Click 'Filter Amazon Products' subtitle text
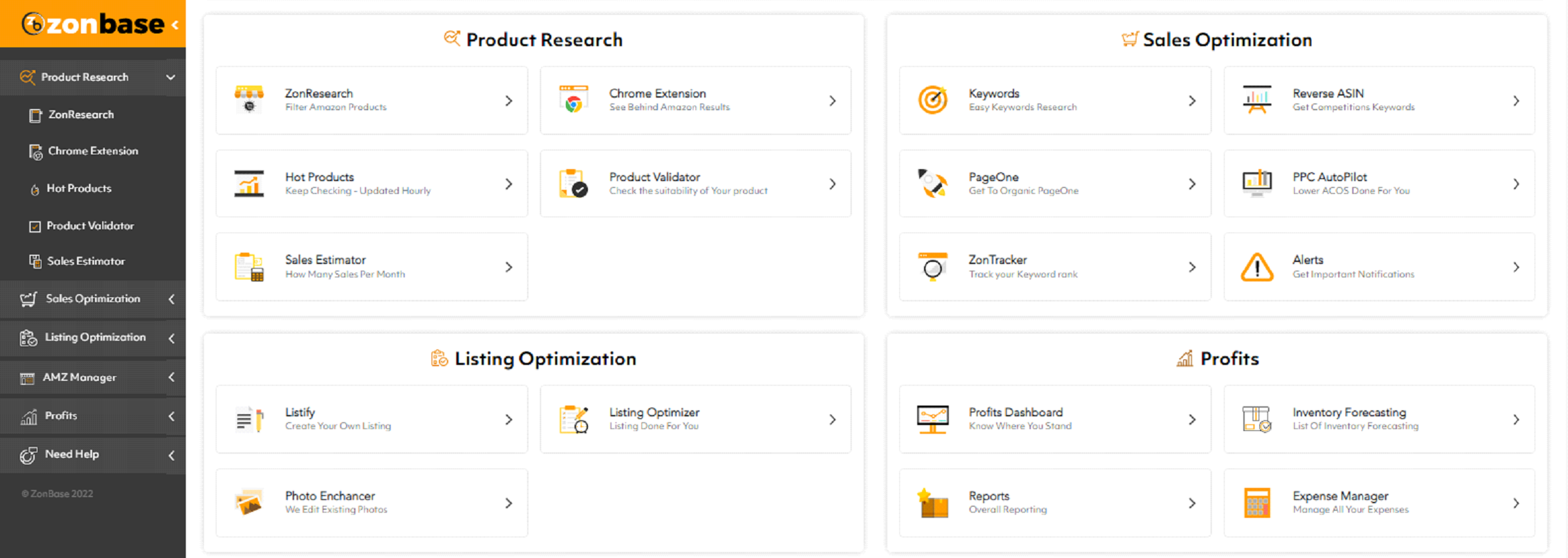1568x558 pixels. point(335,107)
